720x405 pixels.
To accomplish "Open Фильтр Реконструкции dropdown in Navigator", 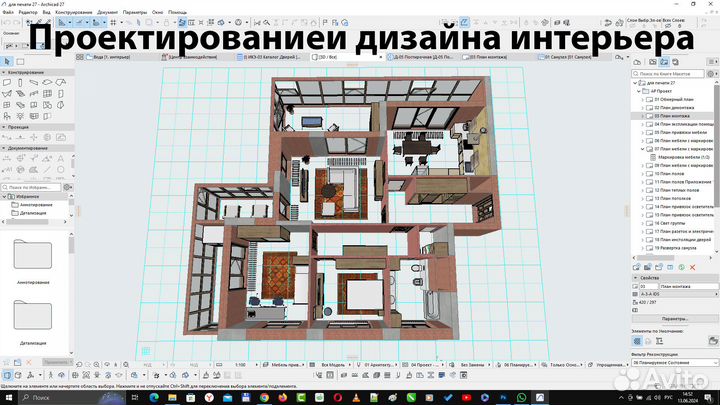I will point(675,363).
